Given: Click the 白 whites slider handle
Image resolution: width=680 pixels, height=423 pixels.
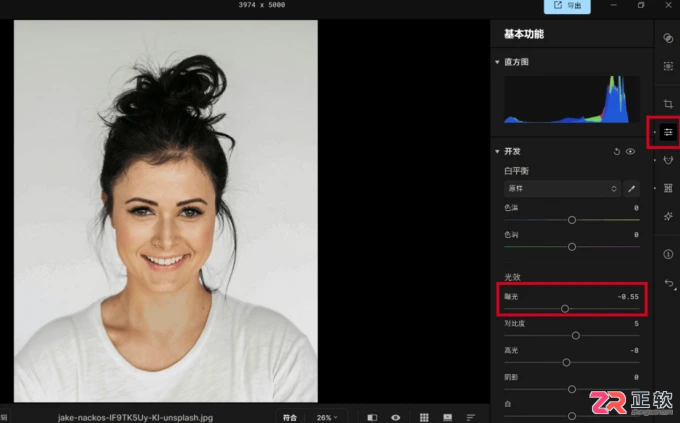Looking at the screenshot, I should coord(572,416).
